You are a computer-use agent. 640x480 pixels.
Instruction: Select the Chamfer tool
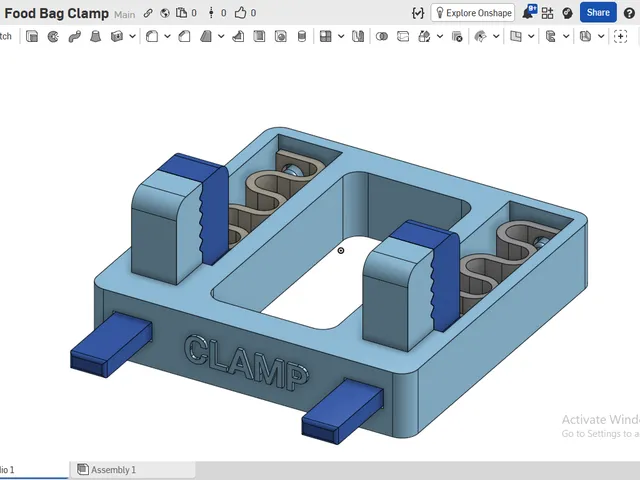[x=184, y=37]
